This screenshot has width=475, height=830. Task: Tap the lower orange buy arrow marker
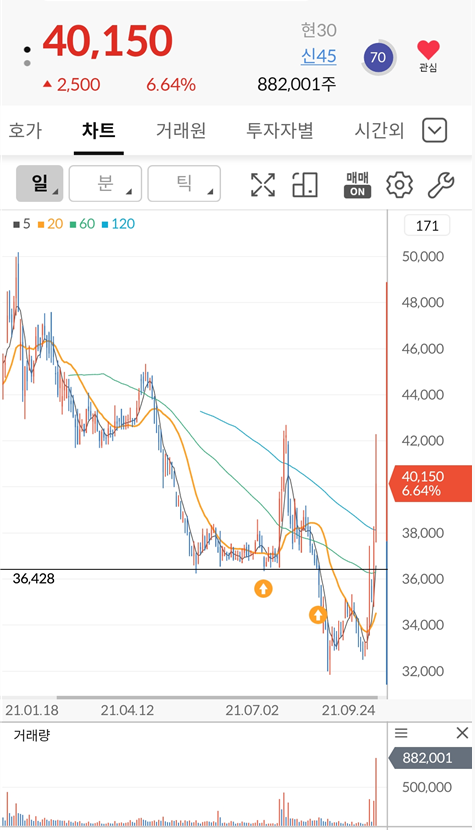click(318, 615)
